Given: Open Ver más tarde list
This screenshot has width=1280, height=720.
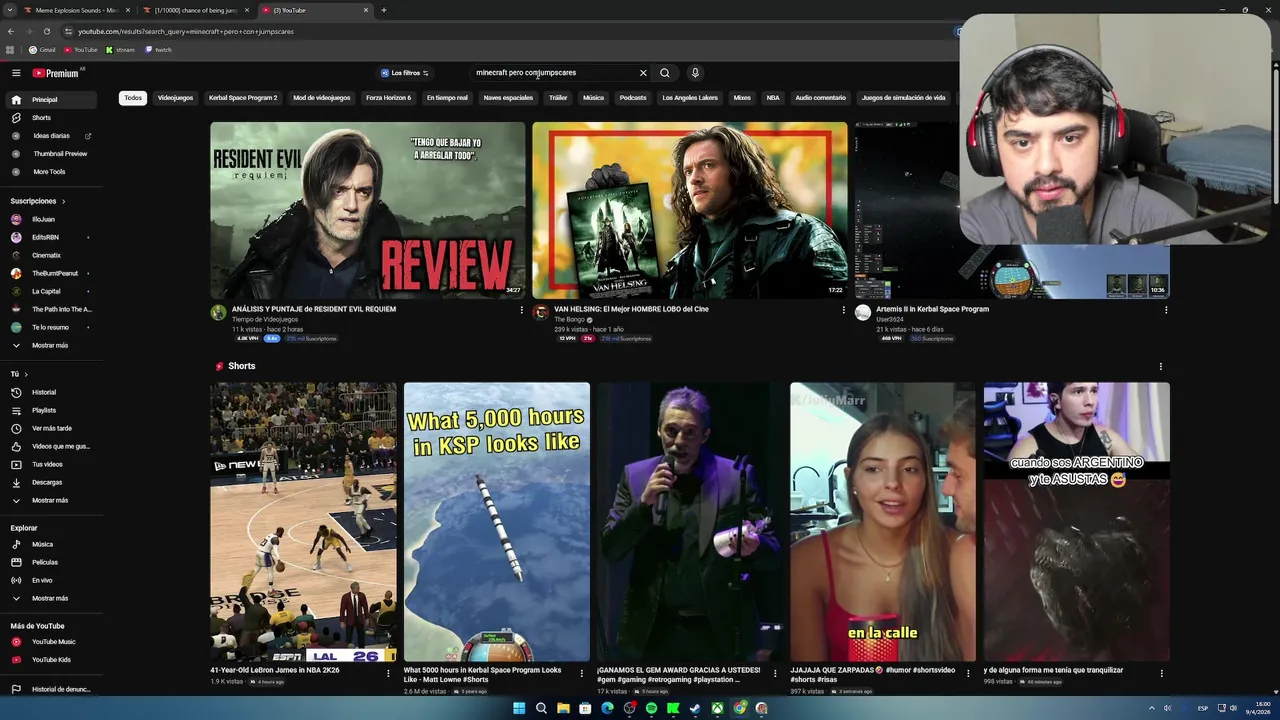Looking at the screenshot, I should point(52,429).
